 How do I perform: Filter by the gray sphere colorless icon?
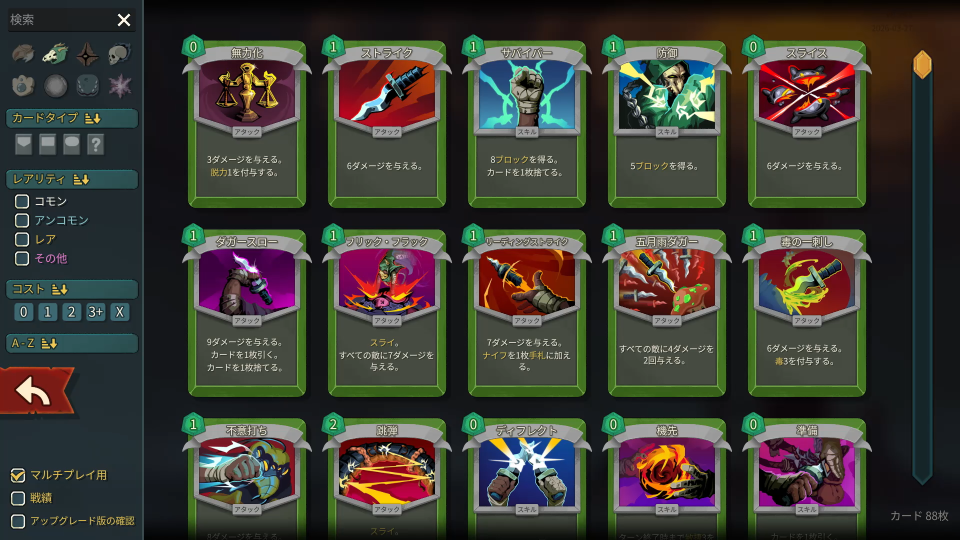55,86
